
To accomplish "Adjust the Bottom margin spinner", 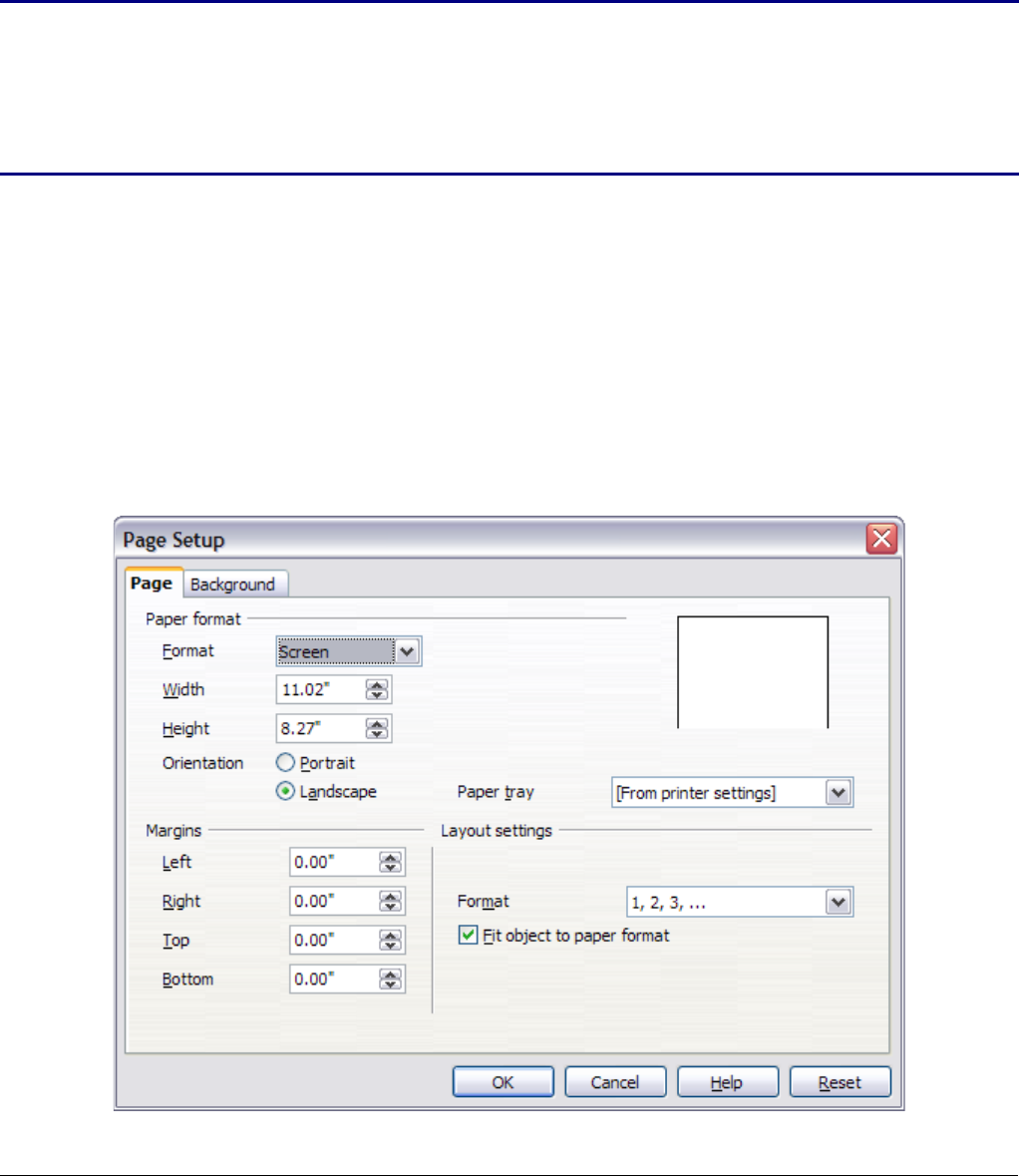I will coord(391,980).
